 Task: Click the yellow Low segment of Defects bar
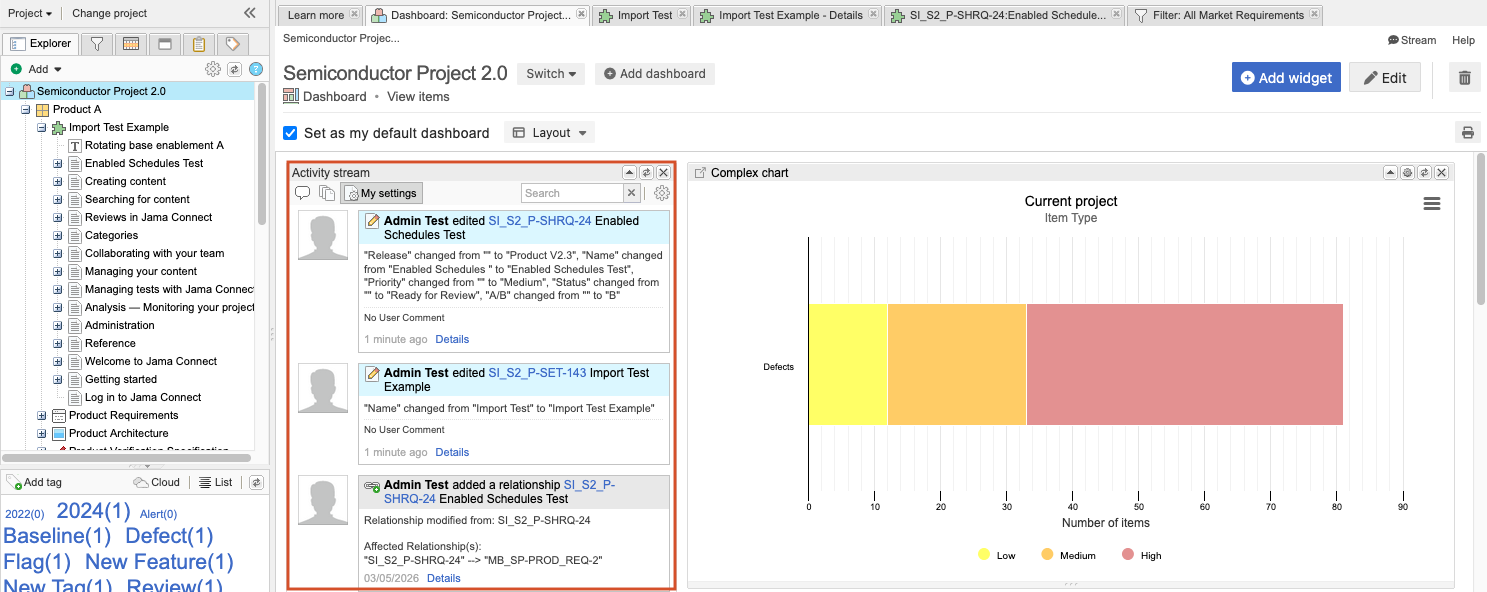(x=848, y=366)
